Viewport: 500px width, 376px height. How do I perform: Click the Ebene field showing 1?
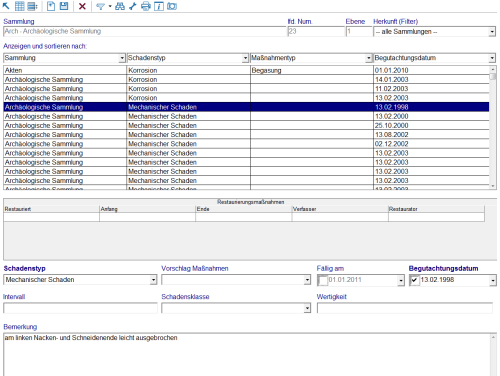point(359,32)
